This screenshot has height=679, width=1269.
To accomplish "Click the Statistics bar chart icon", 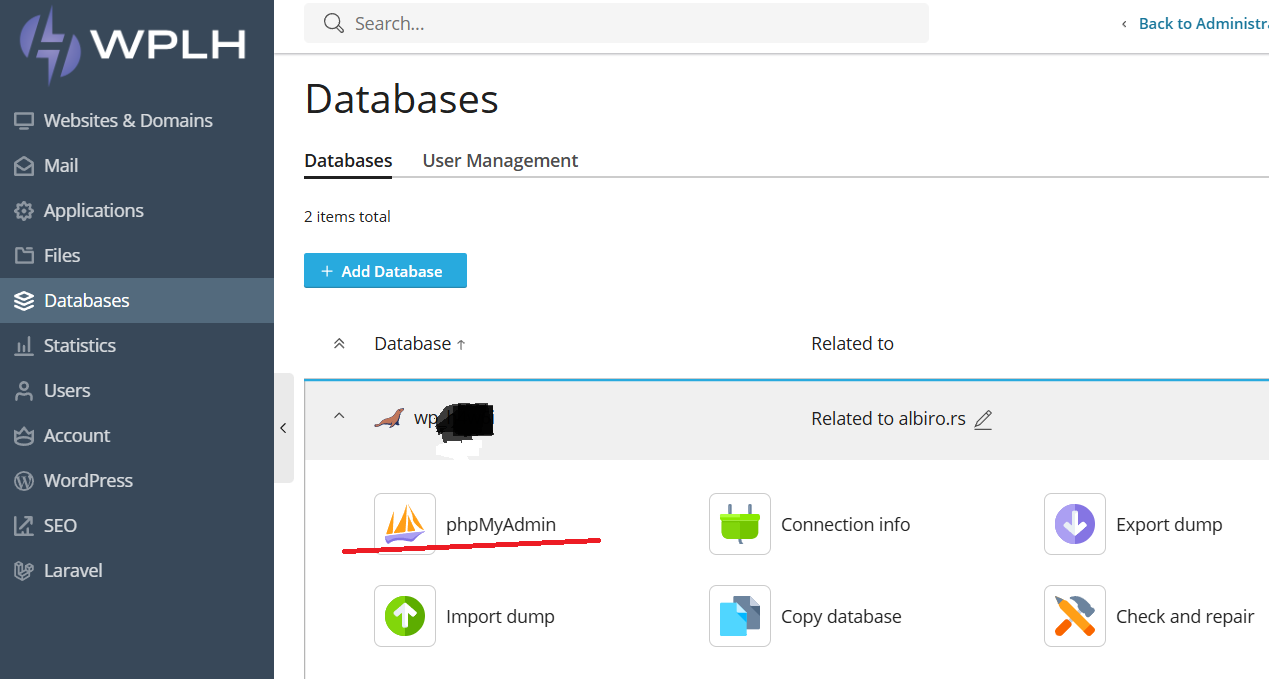I will coord(24,346).
